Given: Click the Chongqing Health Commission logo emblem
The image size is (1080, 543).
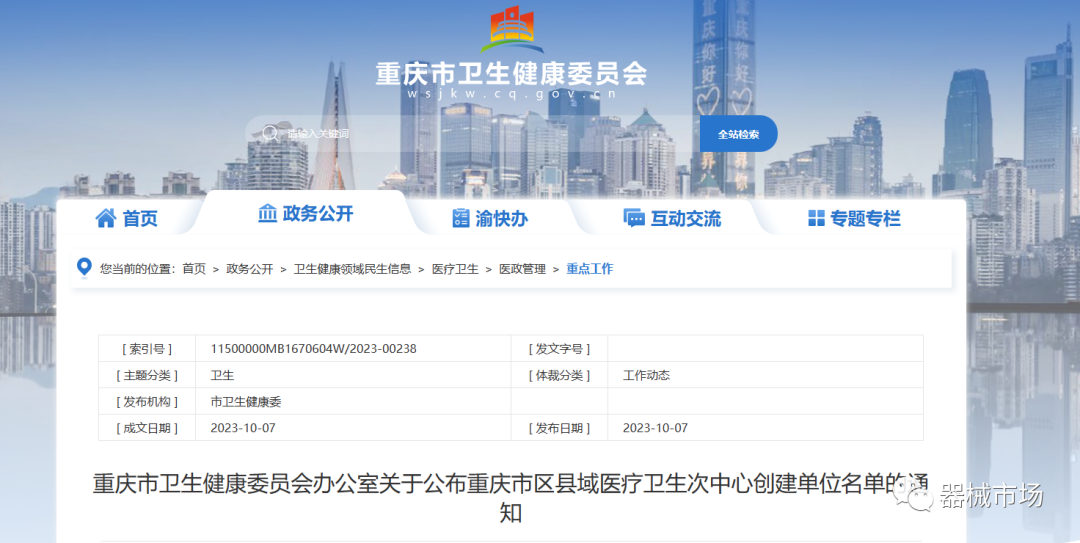Looking at the screenshot, I should point(511,30).
